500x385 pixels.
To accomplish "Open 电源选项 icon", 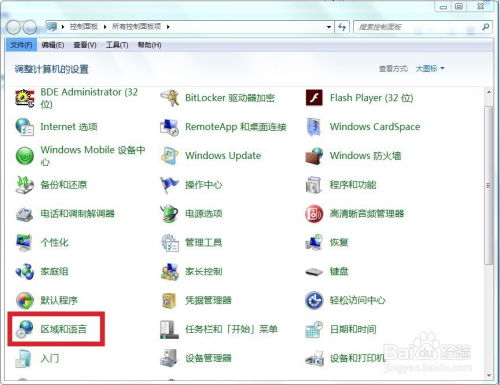I will pyautogui.click(x=169, y=214).
